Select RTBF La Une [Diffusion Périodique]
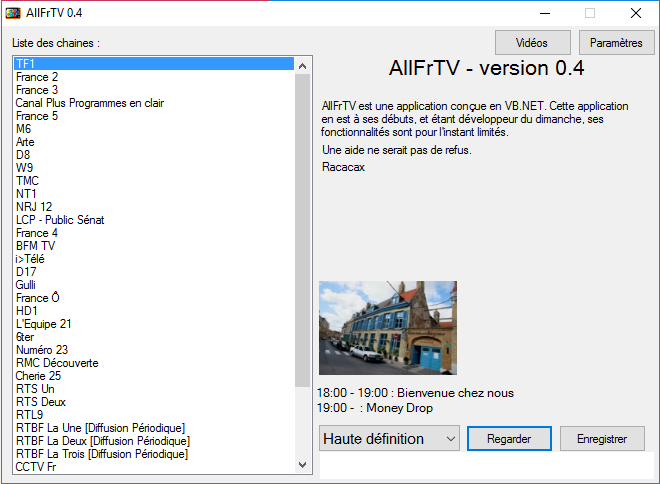The image size is (660, 484). click(154, 428)
